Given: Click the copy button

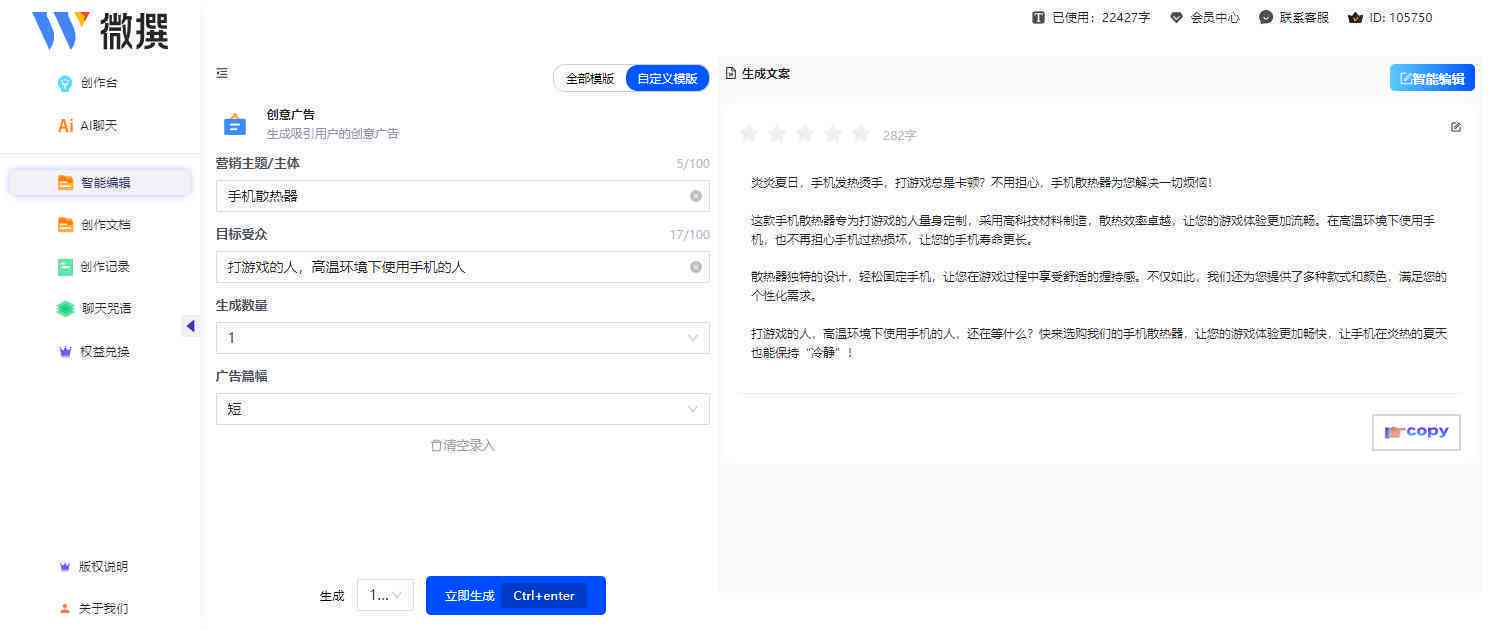Looking at the screenshot, I should coord(1416,432).
